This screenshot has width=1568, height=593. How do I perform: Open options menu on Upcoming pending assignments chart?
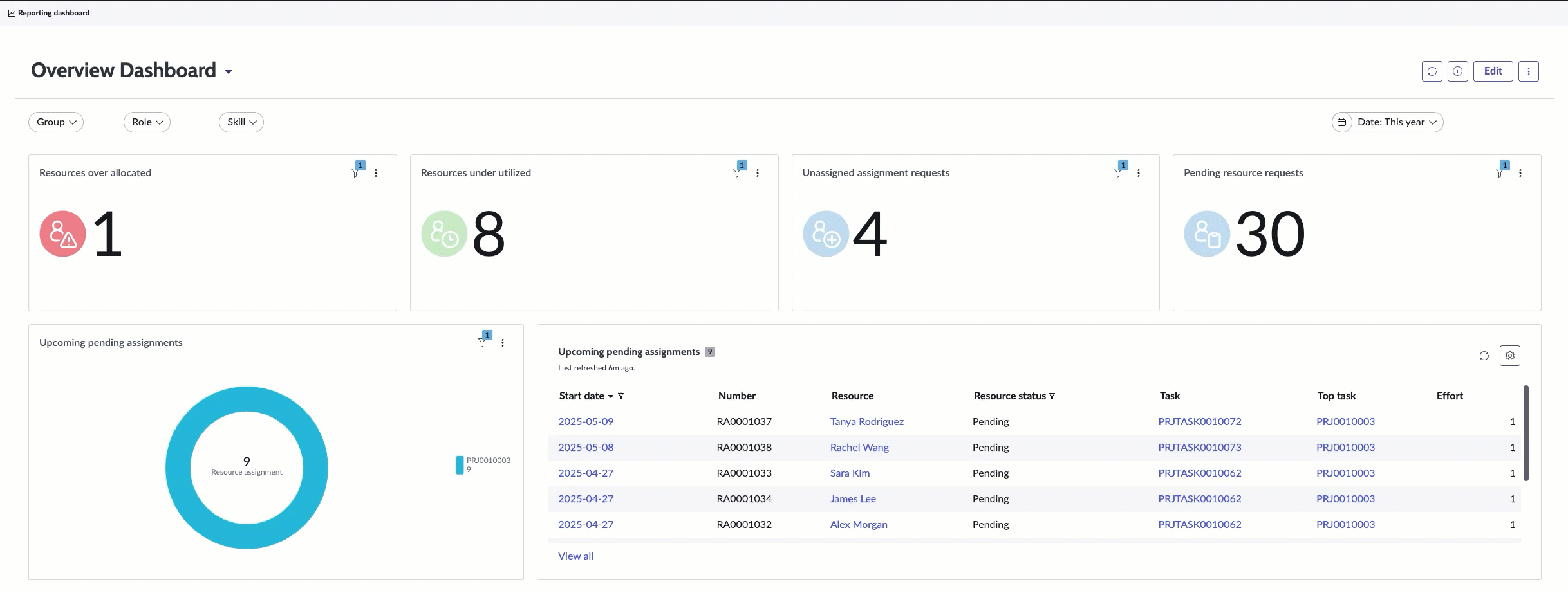[503, 343]
